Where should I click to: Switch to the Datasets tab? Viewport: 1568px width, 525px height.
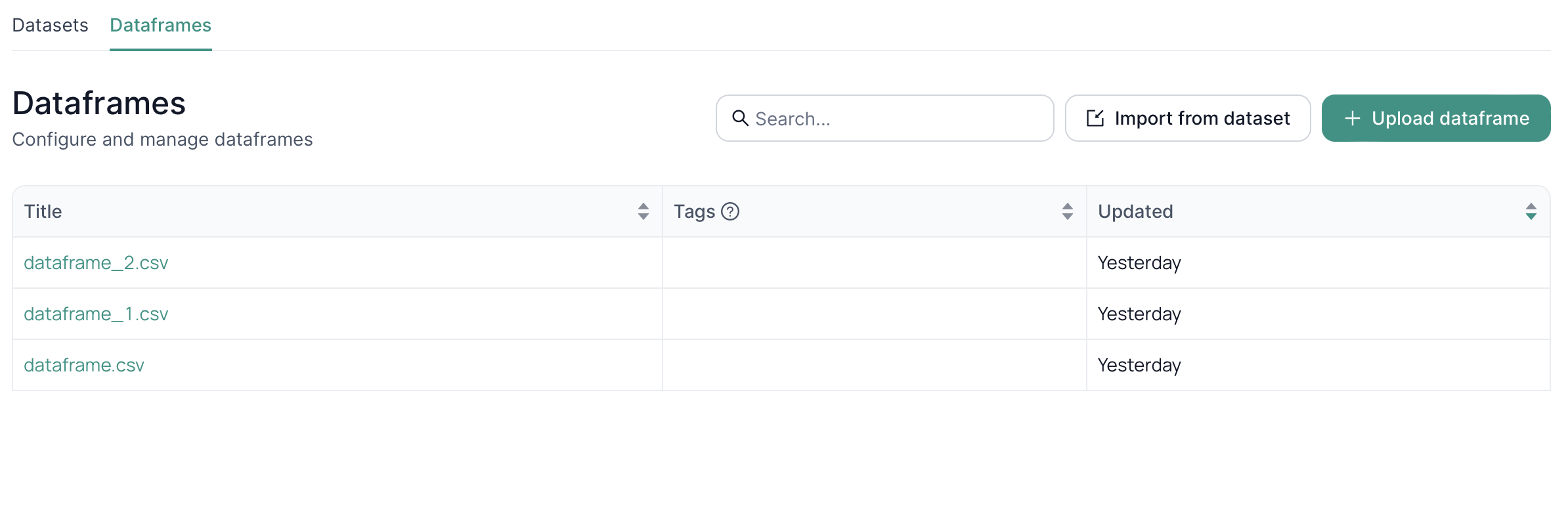[50, 25]
